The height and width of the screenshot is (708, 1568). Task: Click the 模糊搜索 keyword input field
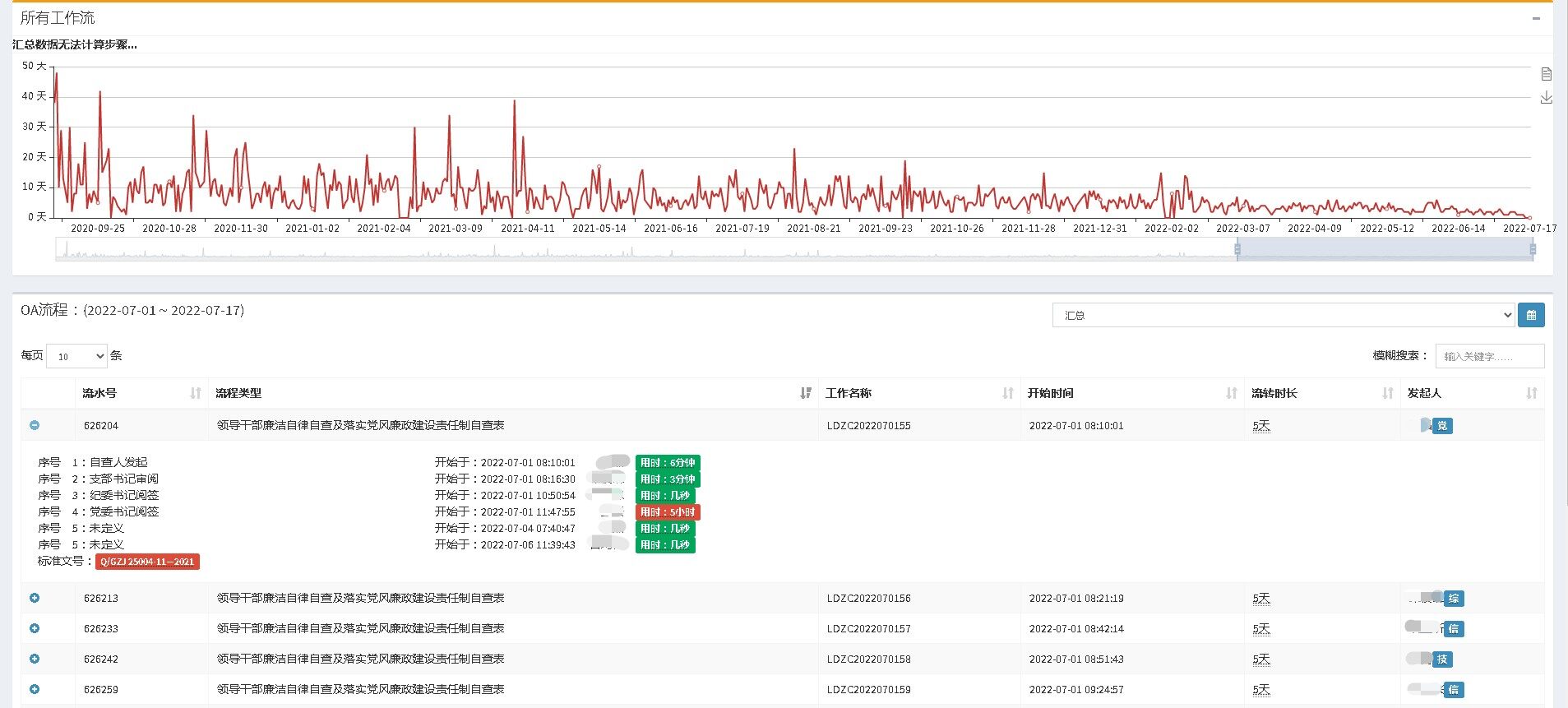pyautogui.click(x=1489, y=356)
